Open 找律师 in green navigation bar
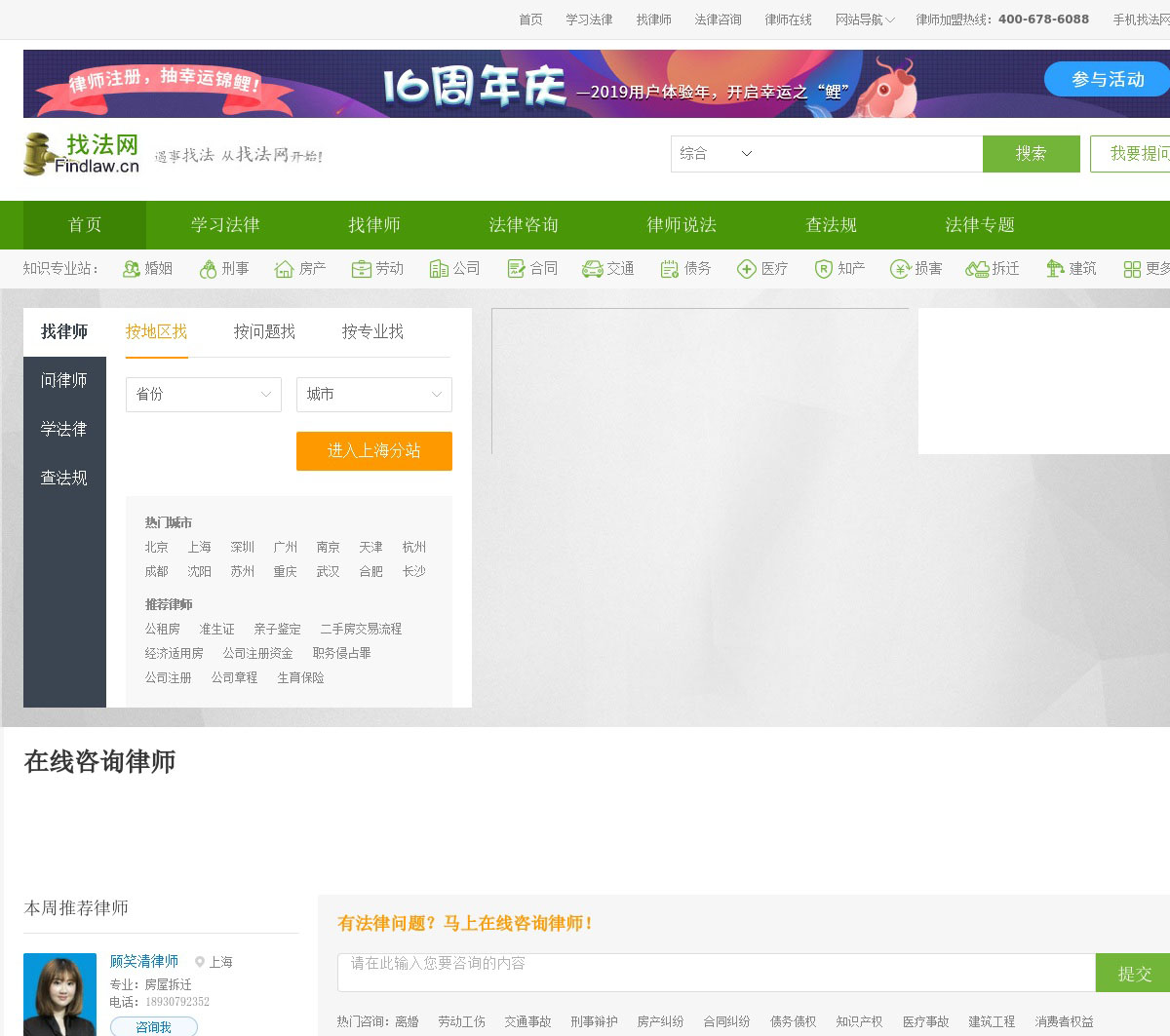1170x1036 pixels. click(374, 225)
